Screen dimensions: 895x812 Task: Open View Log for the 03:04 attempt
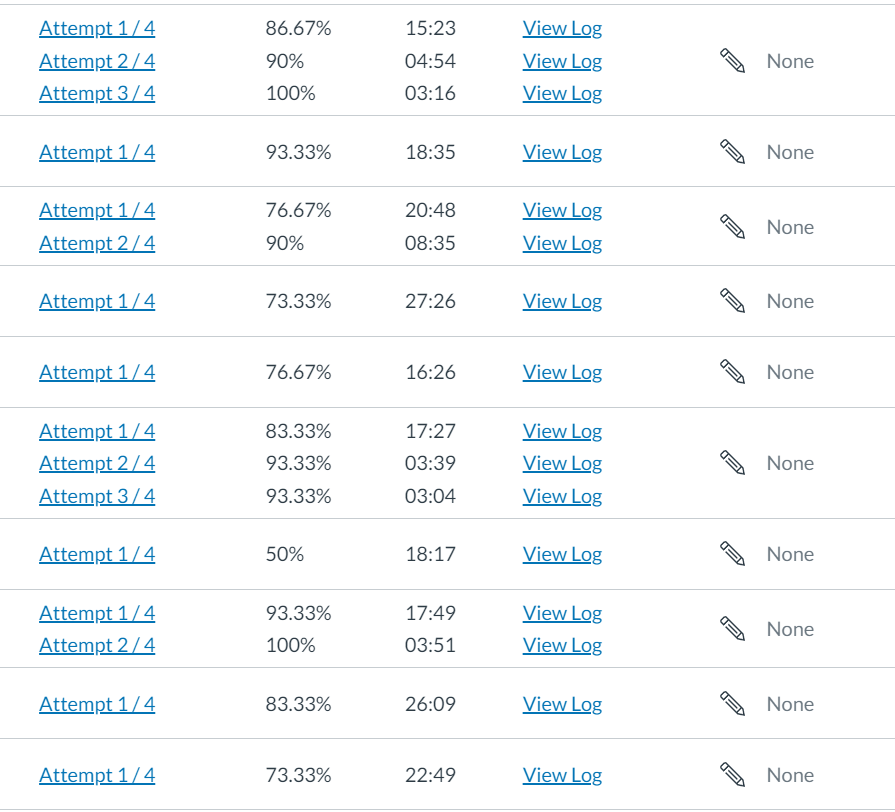tap(562, 497)
